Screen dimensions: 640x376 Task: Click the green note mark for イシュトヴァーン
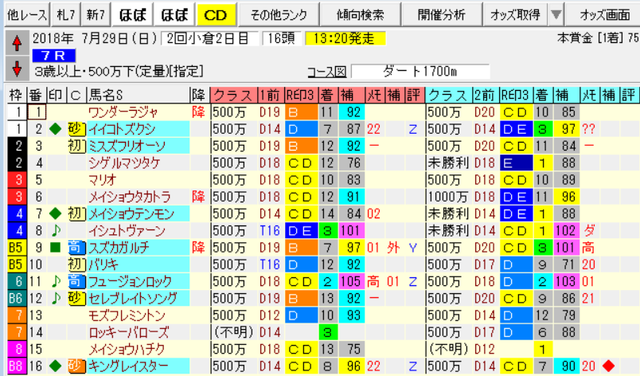56,230
